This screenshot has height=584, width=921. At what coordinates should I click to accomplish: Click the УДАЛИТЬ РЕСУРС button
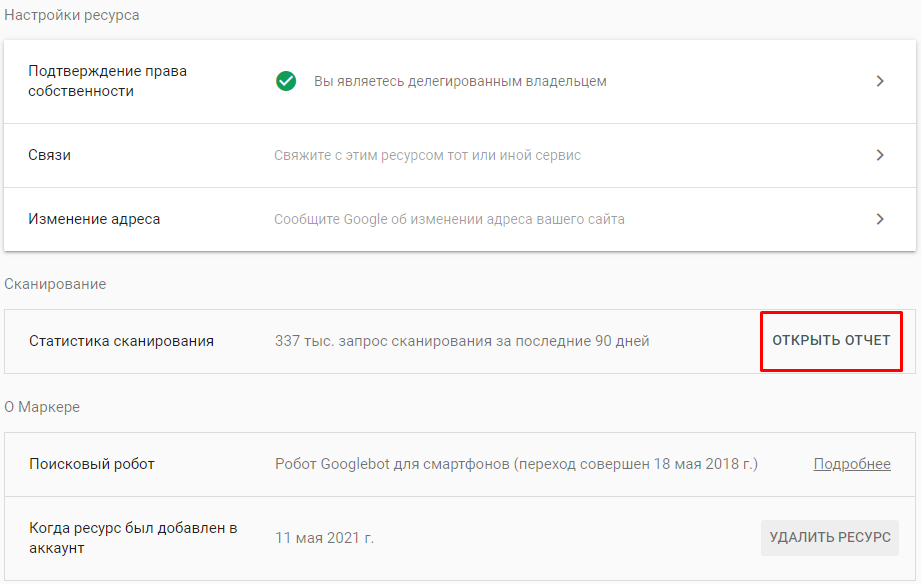click(x=829, y=537)
